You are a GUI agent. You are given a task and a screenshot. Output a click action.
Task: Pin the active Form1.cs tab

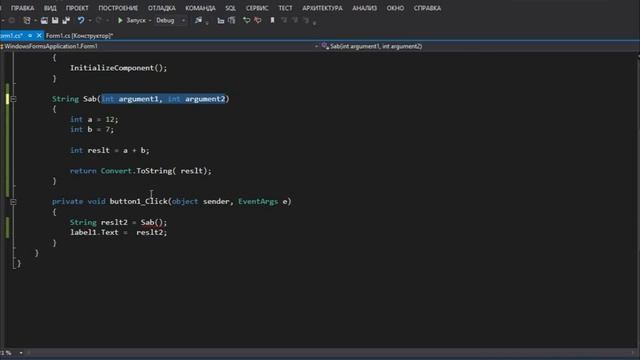[x=30, y=36]
